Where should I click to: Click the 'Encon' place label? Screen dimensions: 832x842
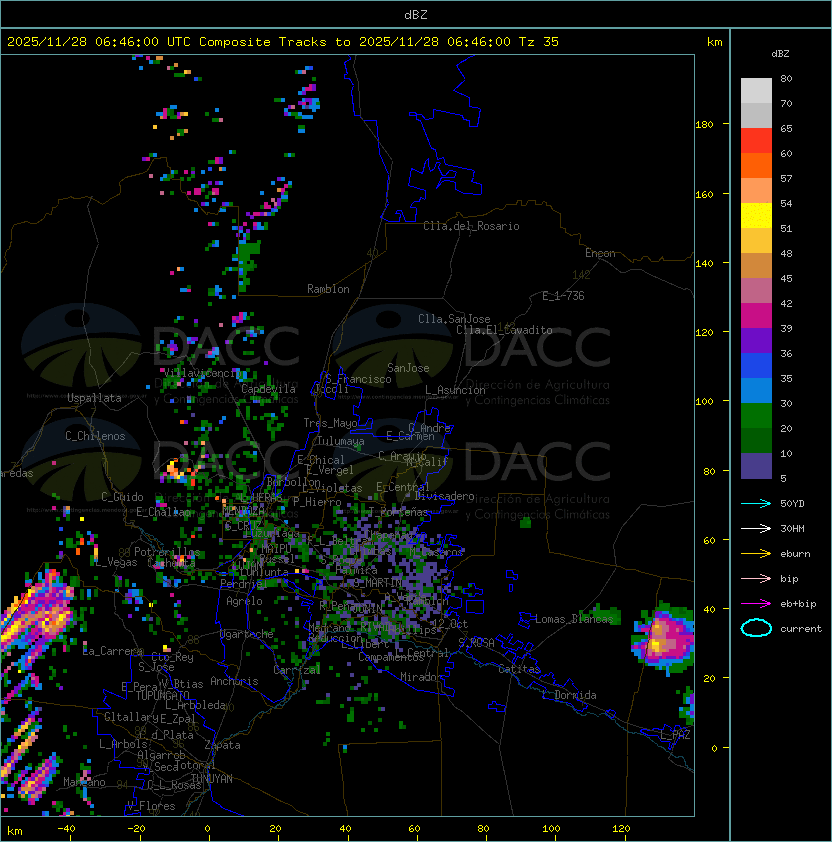pyautogui.click(x=600, y=253)
